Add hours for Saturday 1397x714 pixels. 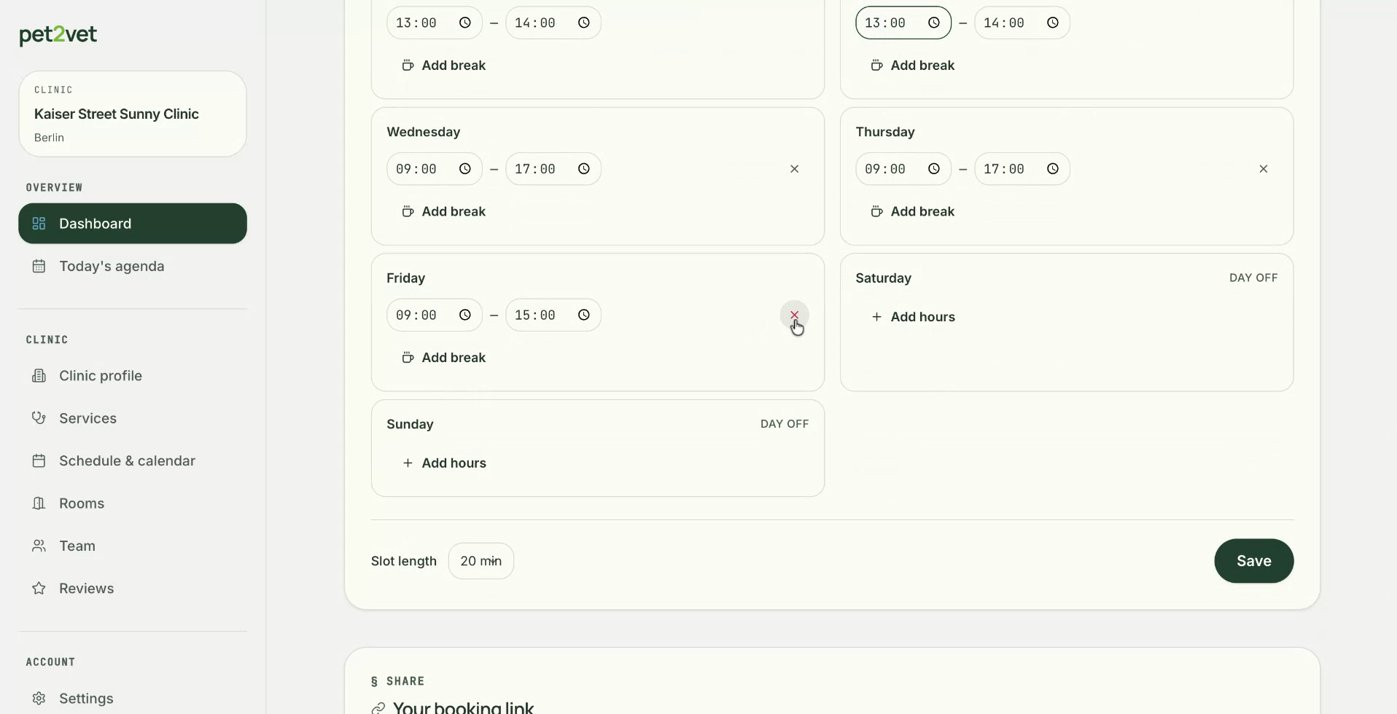click(913, 317)
